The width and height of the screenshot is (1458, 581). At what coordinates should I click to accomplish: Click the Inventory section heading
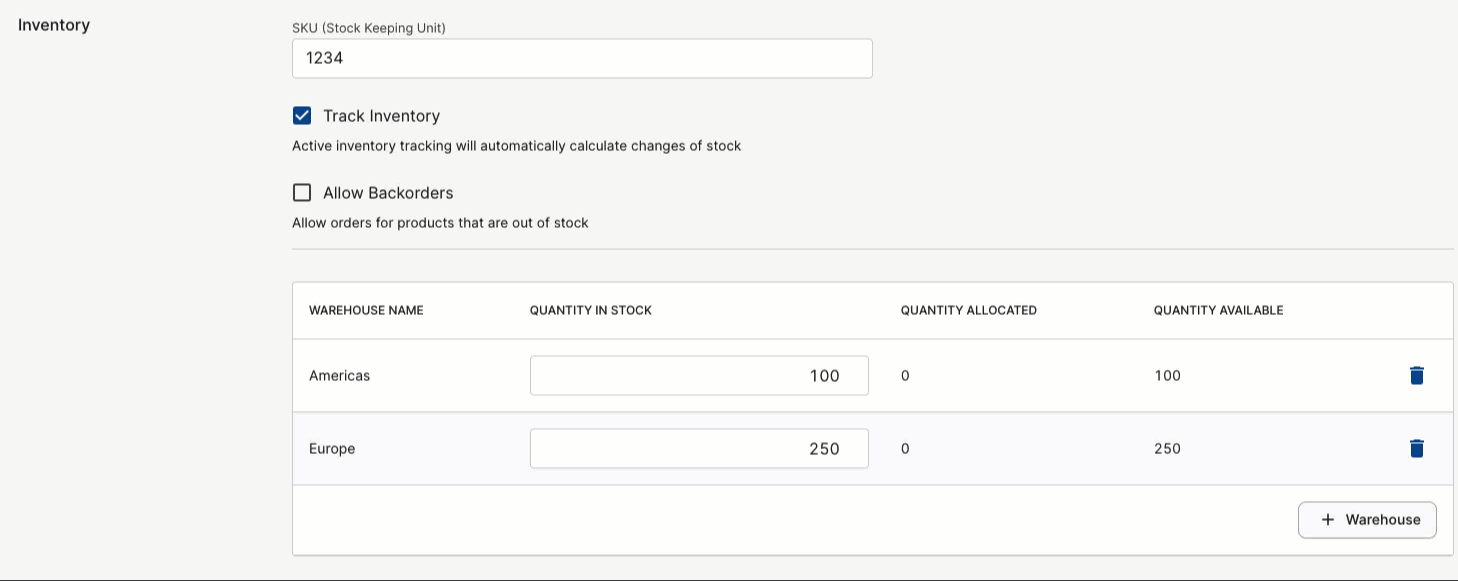[54, 25]
